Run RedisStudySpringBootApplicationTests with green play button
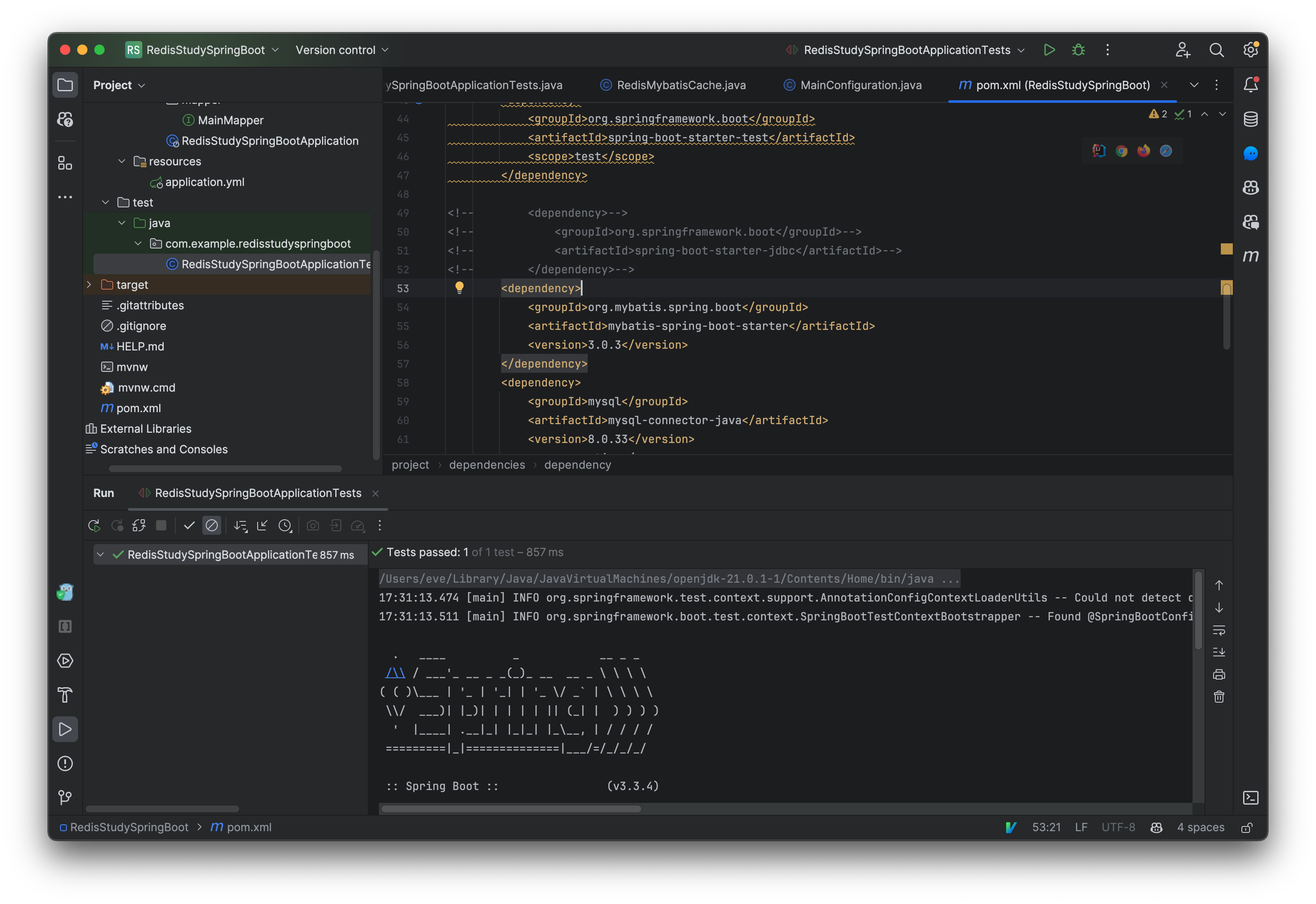This screenshot has width=1316, height=904. [1049, 50]
